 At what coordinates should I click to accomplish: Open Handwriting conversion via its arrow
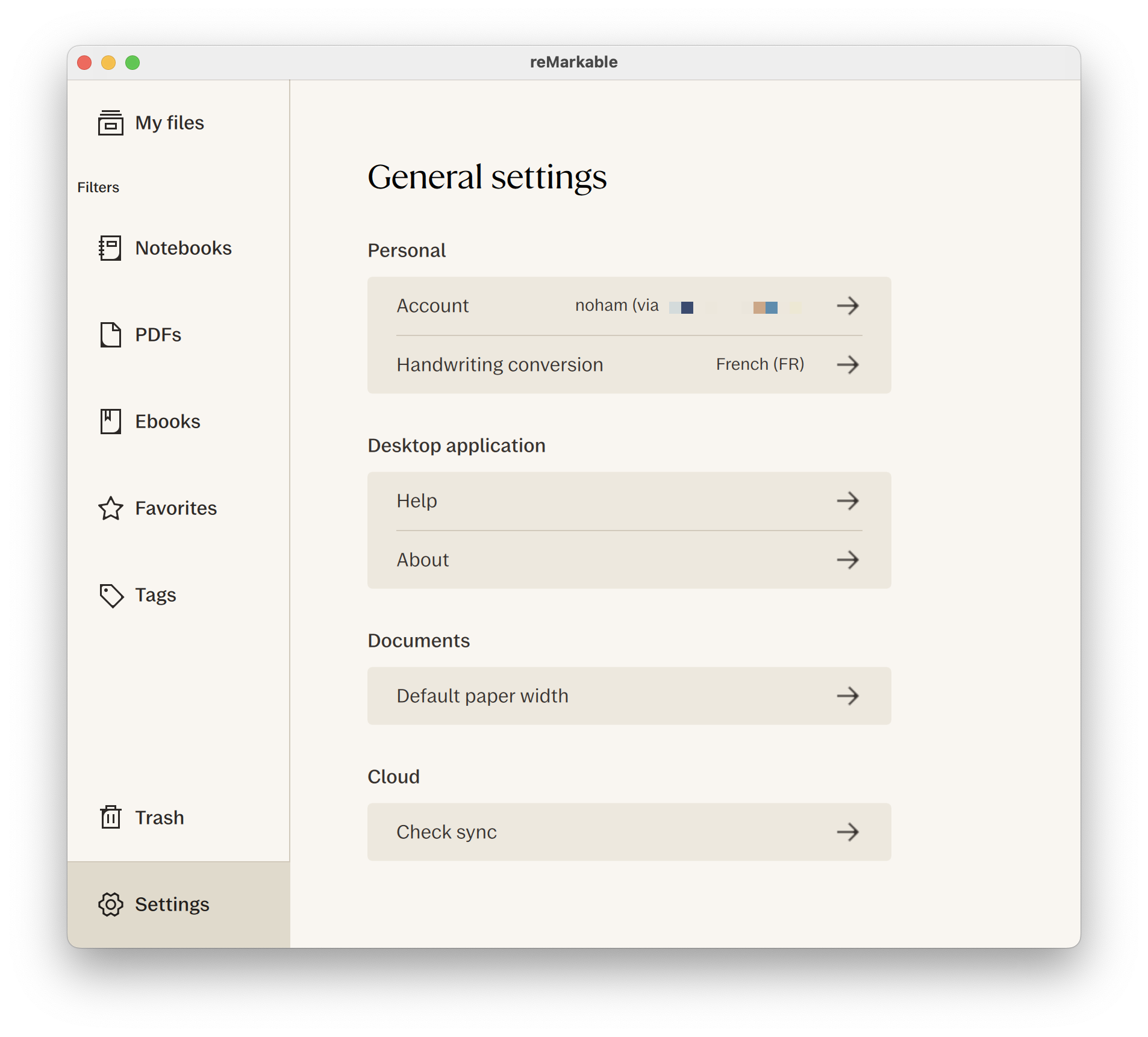[x=847, y=364]
